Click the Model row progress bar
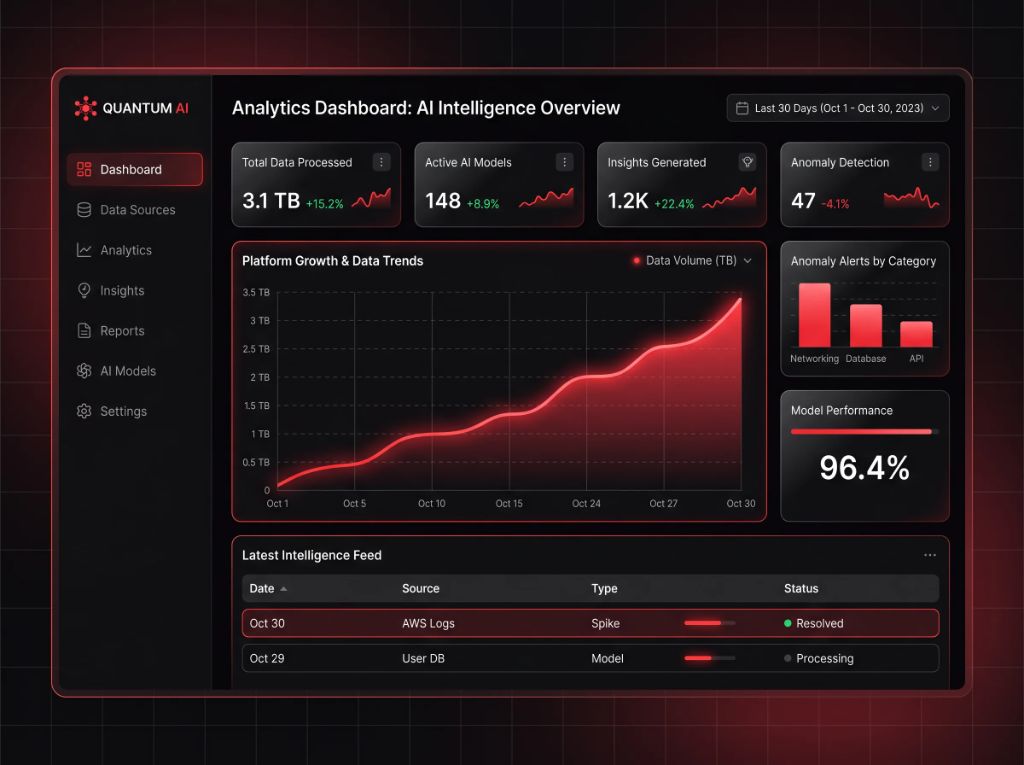Image resolution: width=1024 pixels, height=765 pixels. (x=710, y=659)
